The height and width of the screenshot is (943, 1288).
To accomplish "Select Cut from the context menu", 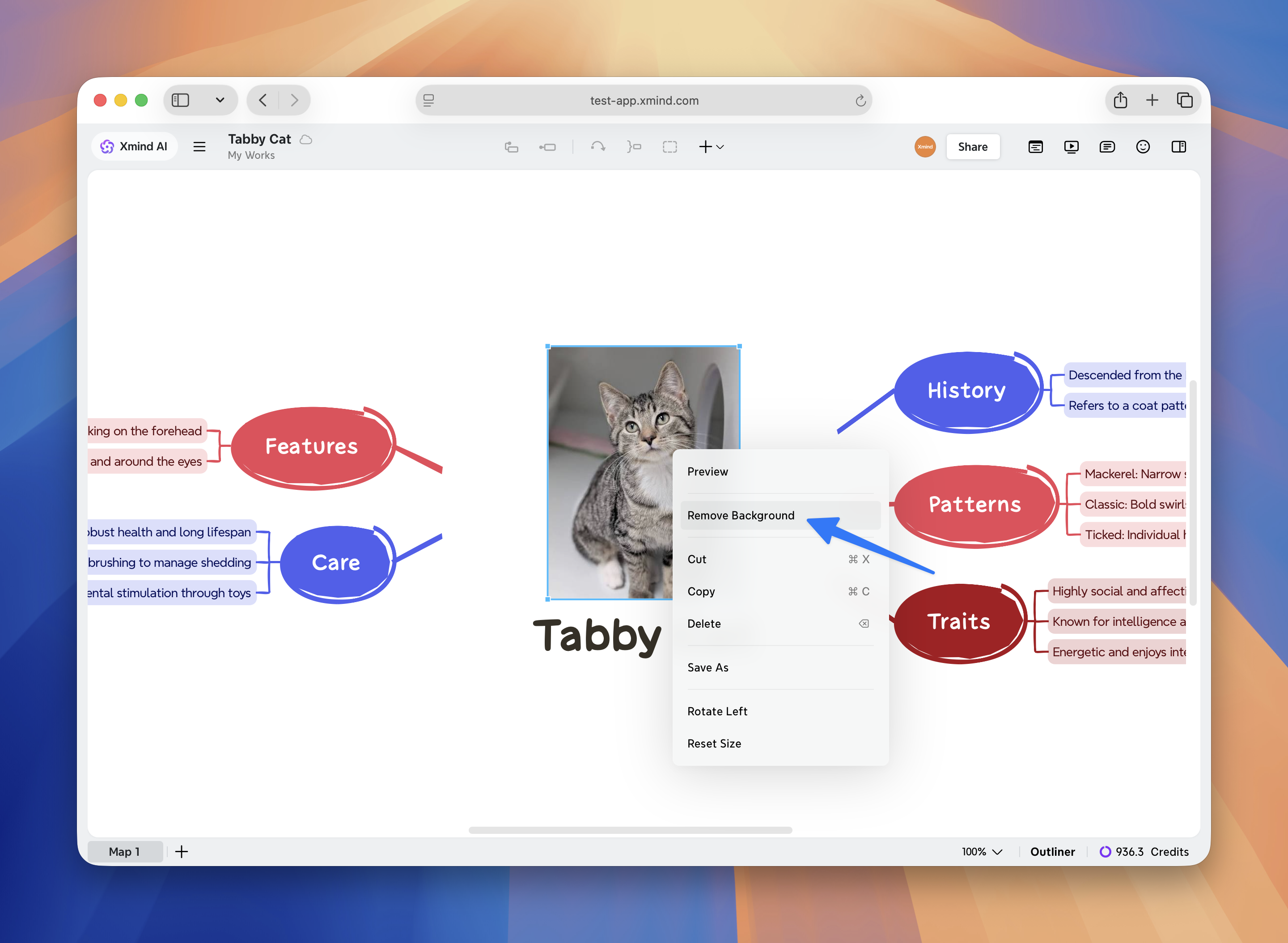I will coord(780,560).
